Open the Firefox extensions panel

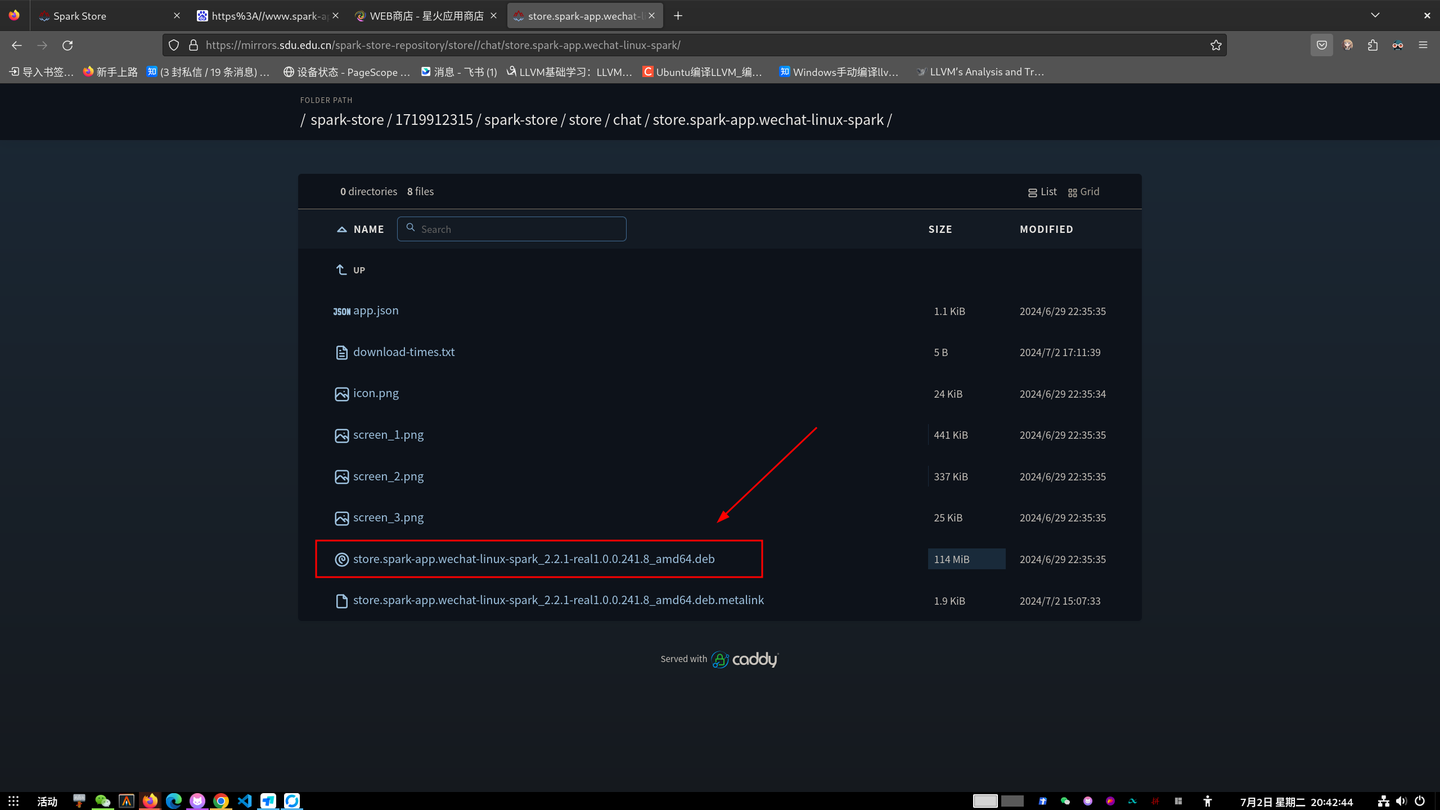pos(1373,45)
